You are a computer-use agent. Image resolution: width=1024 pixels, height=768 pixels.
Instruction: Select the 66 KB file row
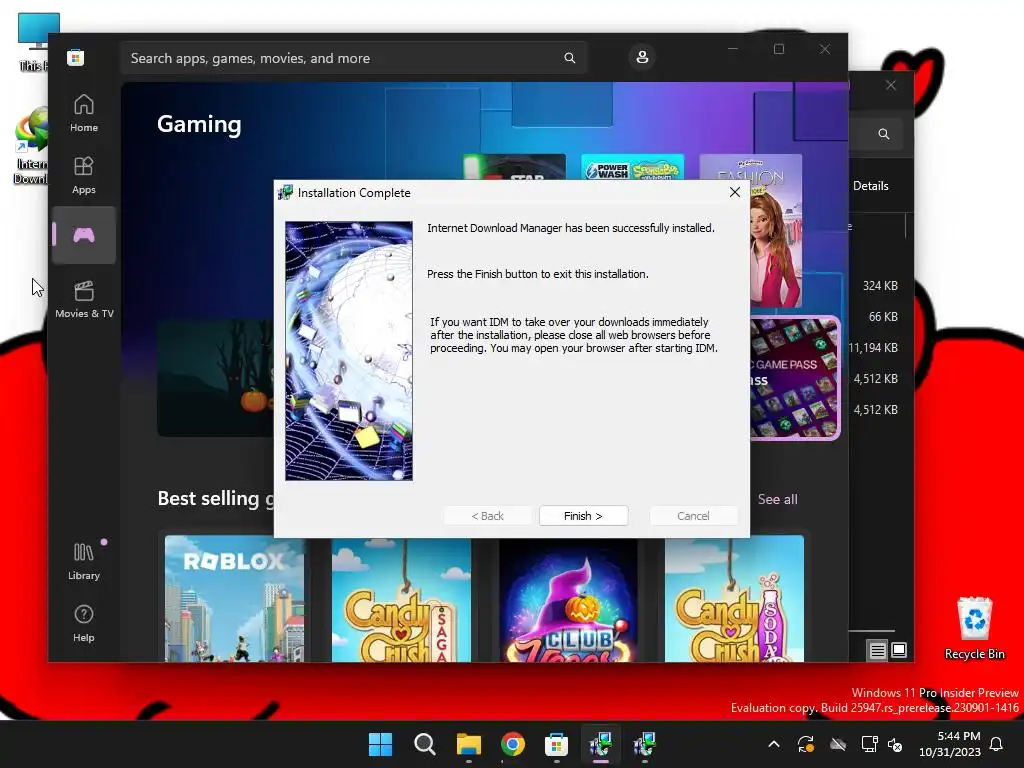coord(880,317)
